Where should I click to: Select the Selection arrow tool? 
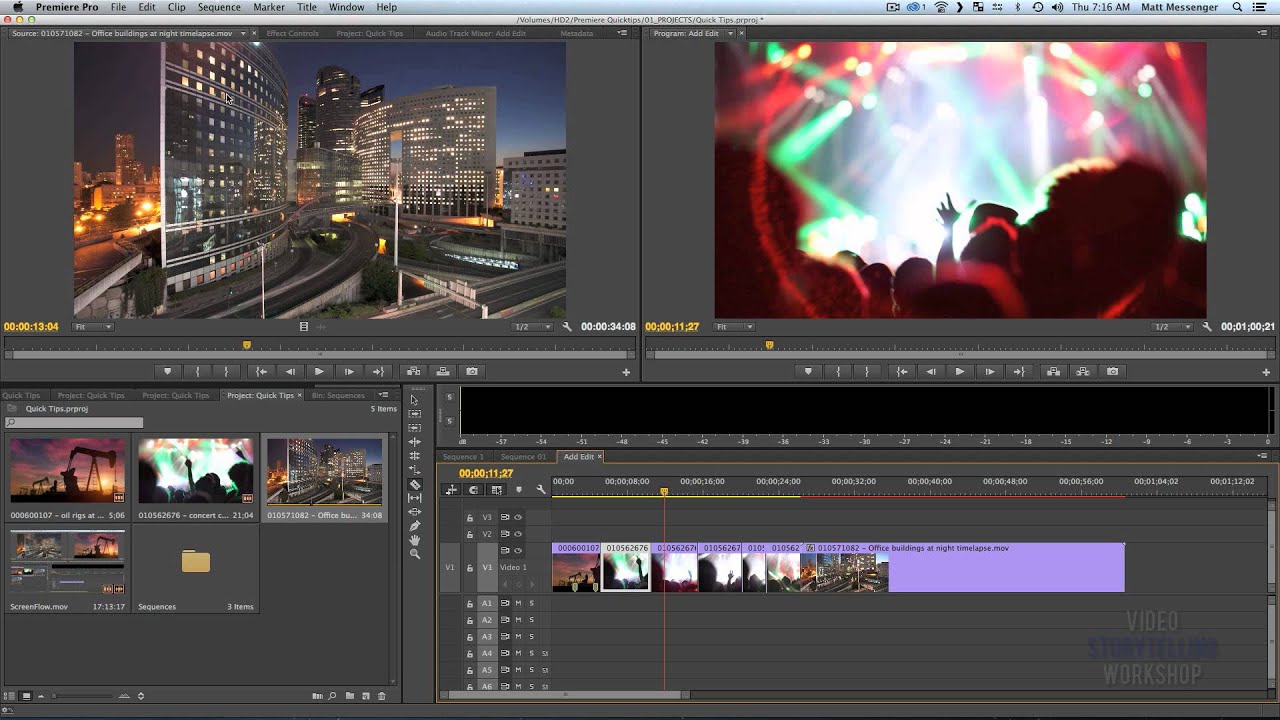click(x=415, y=400)
